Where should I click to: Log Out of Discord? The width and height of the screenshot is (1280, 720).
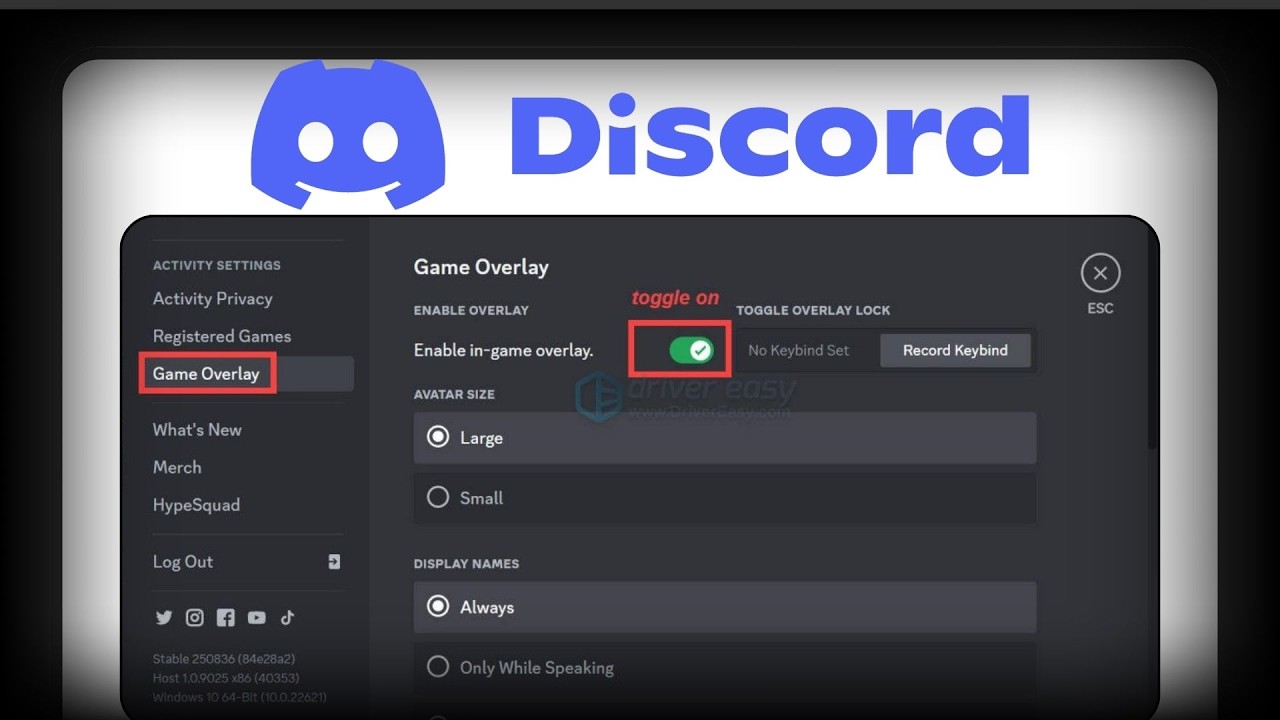(x=246, y=562)
